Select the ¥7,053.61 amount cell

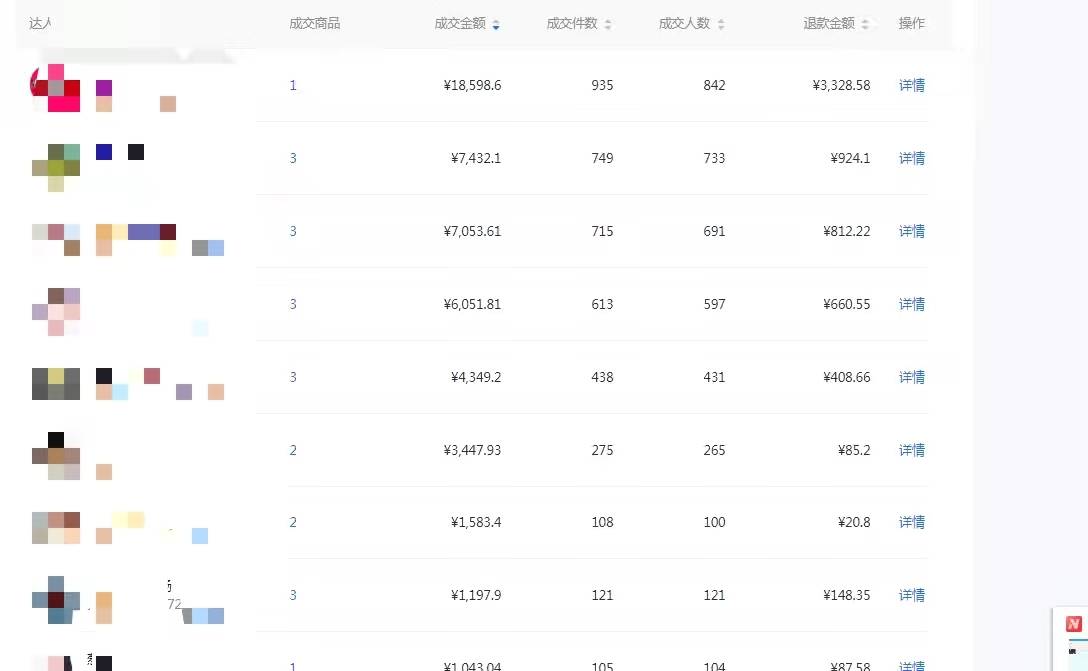click(x=473, y=231)
